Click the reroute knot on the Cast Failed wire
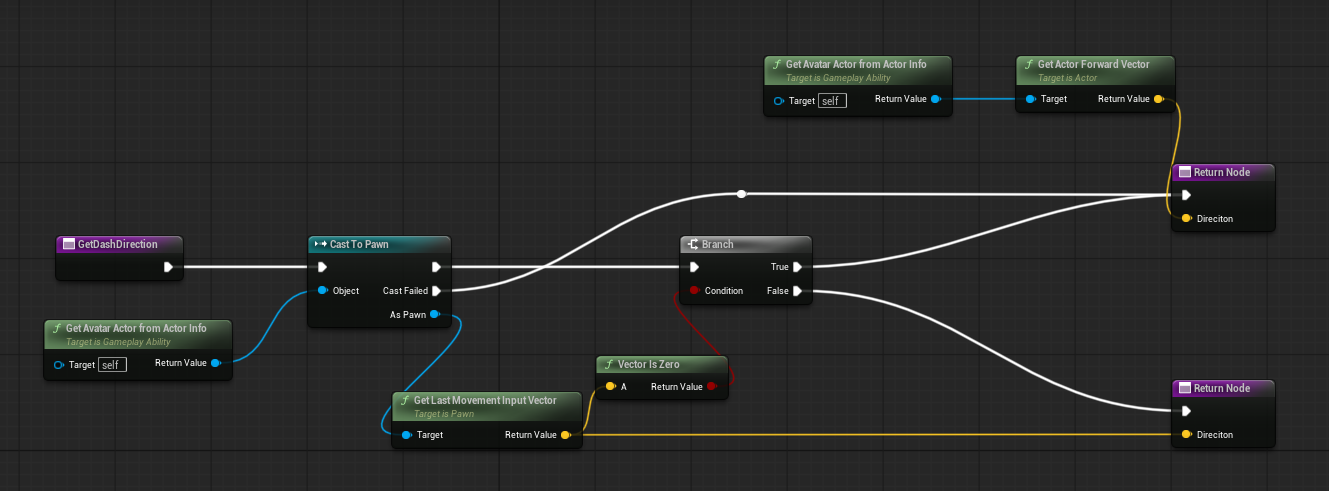 740,193
